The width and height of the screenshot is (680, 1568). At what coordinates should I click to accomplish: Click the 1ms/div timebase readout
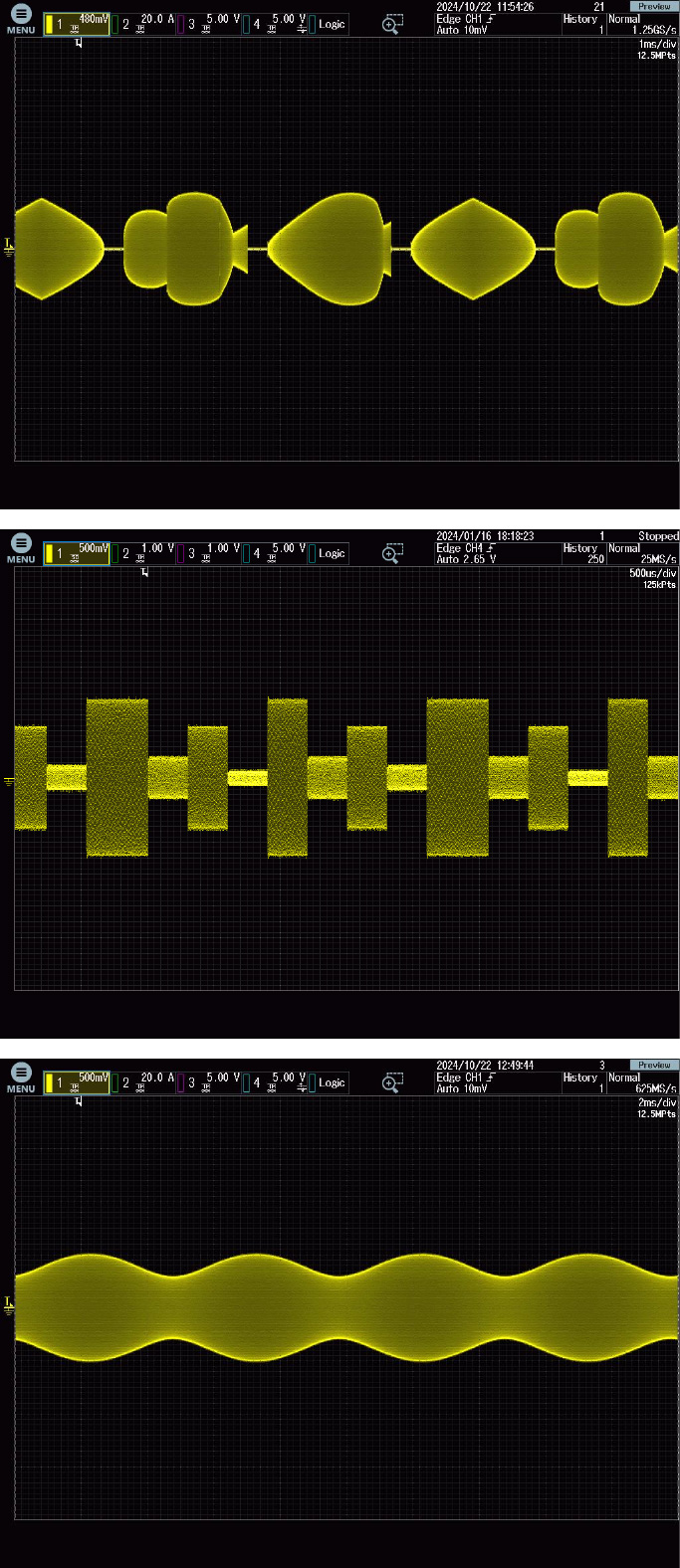pyautogui.click(x=657, y=45)
